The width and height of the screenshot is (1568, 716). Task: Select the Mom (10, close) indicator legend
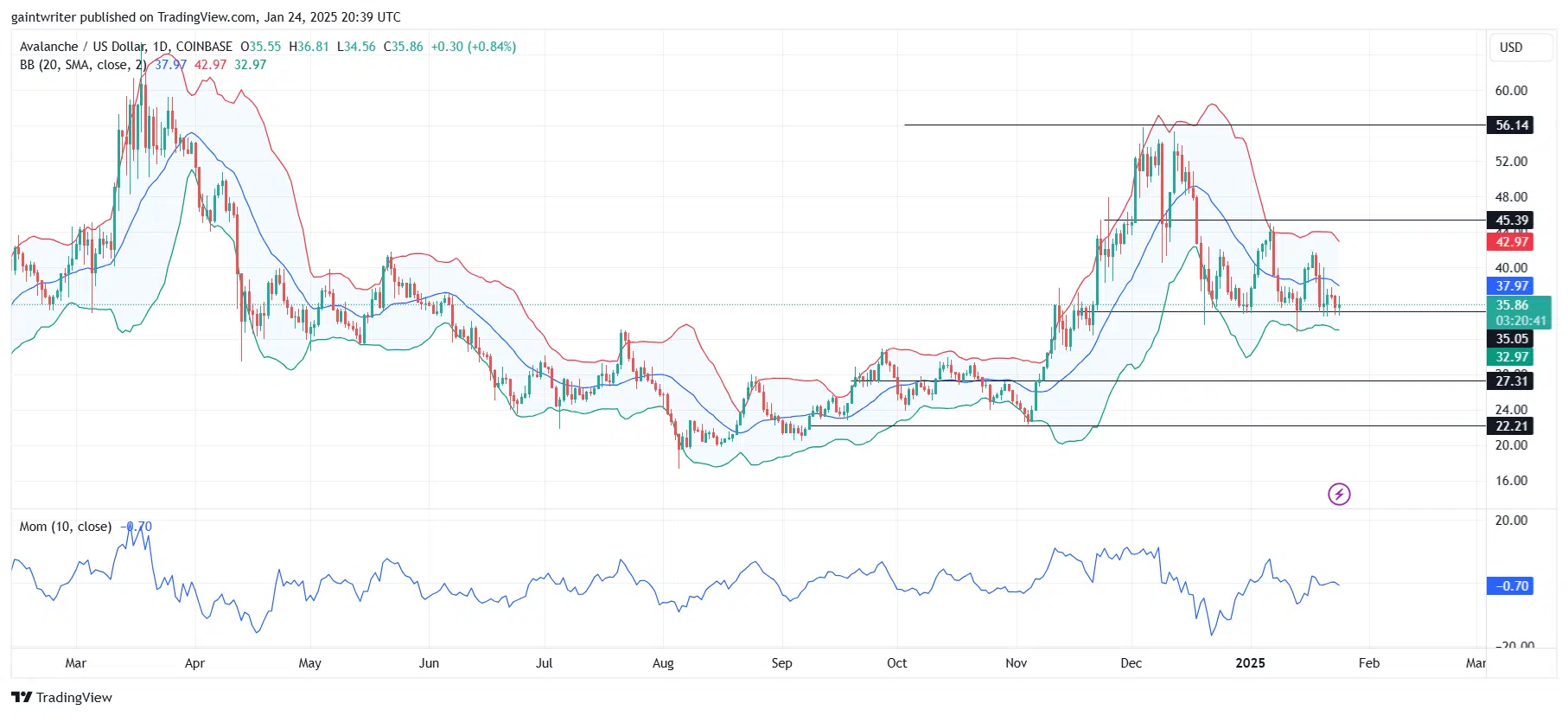tap(66, 527)
